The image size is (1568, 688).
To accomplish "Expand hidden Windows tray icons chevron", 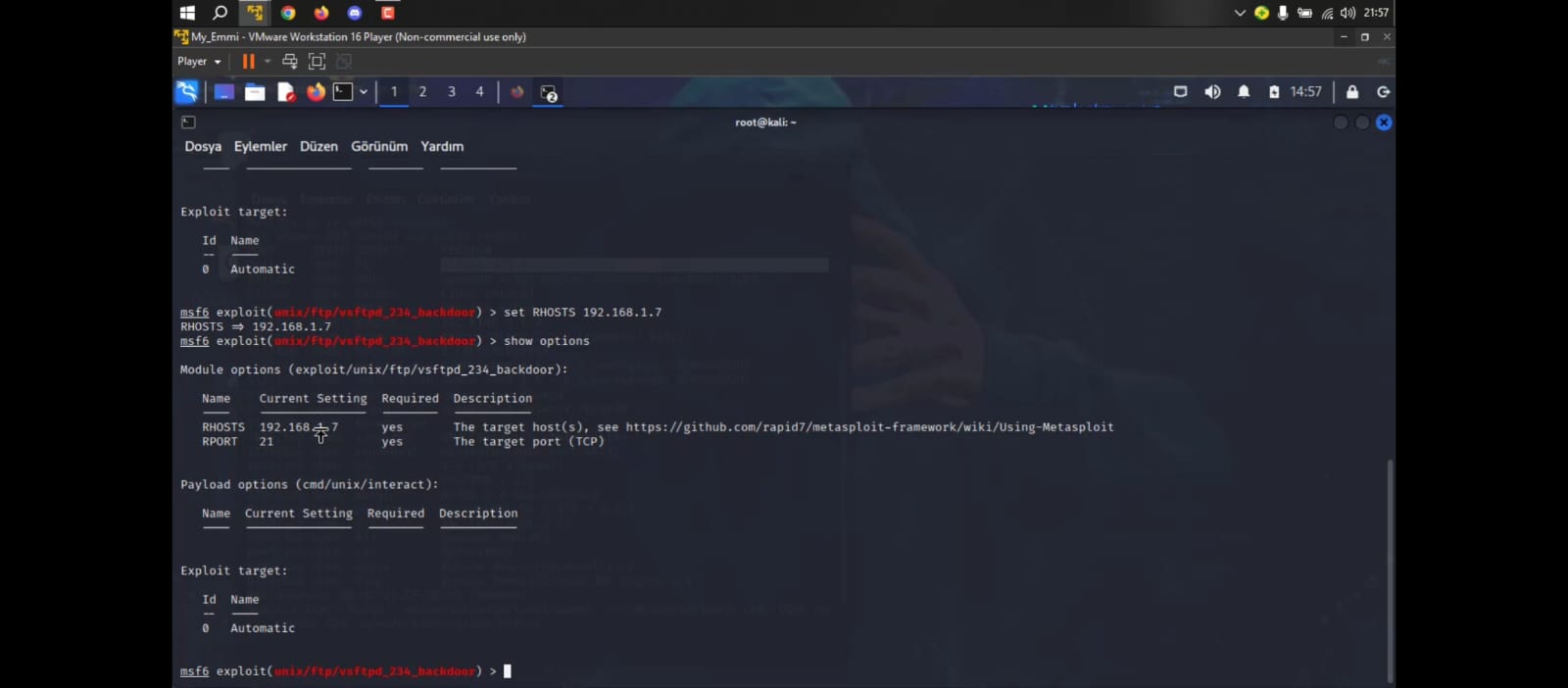I will click(1240, 13).
